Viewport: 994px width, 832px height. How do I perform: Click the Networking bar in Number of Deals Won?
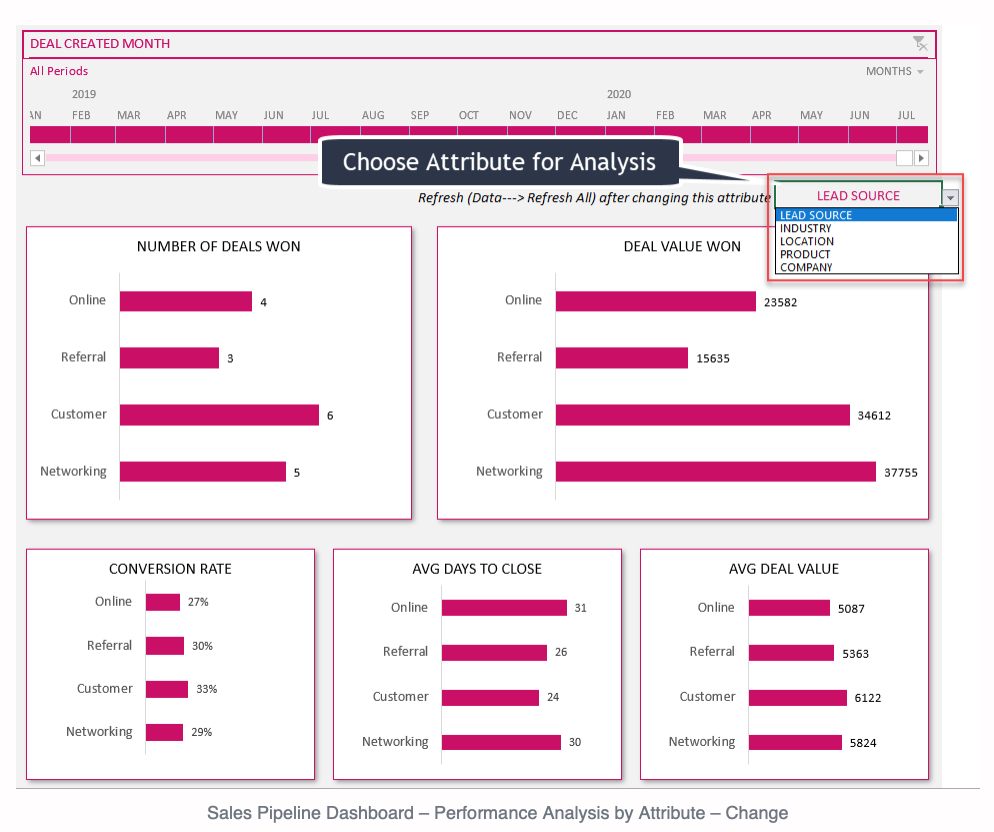203,471
